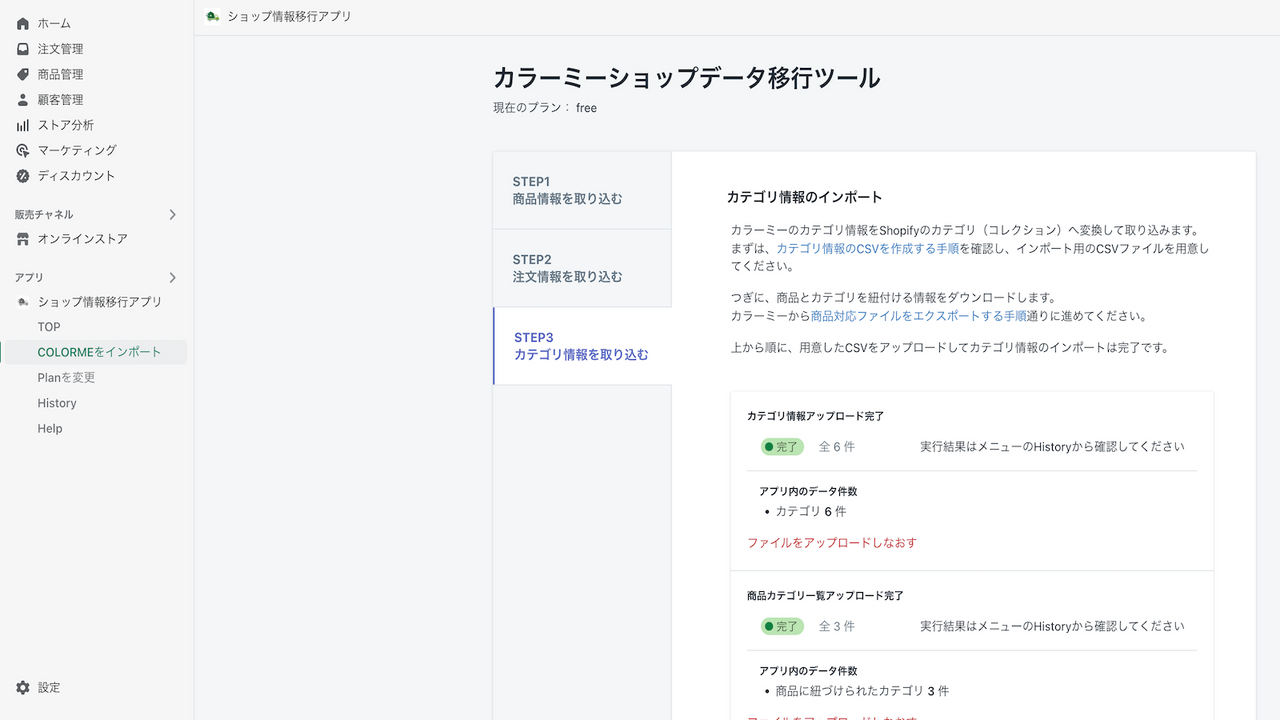Click the オンラインストア storefront icon
1280x720 pixels.
pos(23,239)
